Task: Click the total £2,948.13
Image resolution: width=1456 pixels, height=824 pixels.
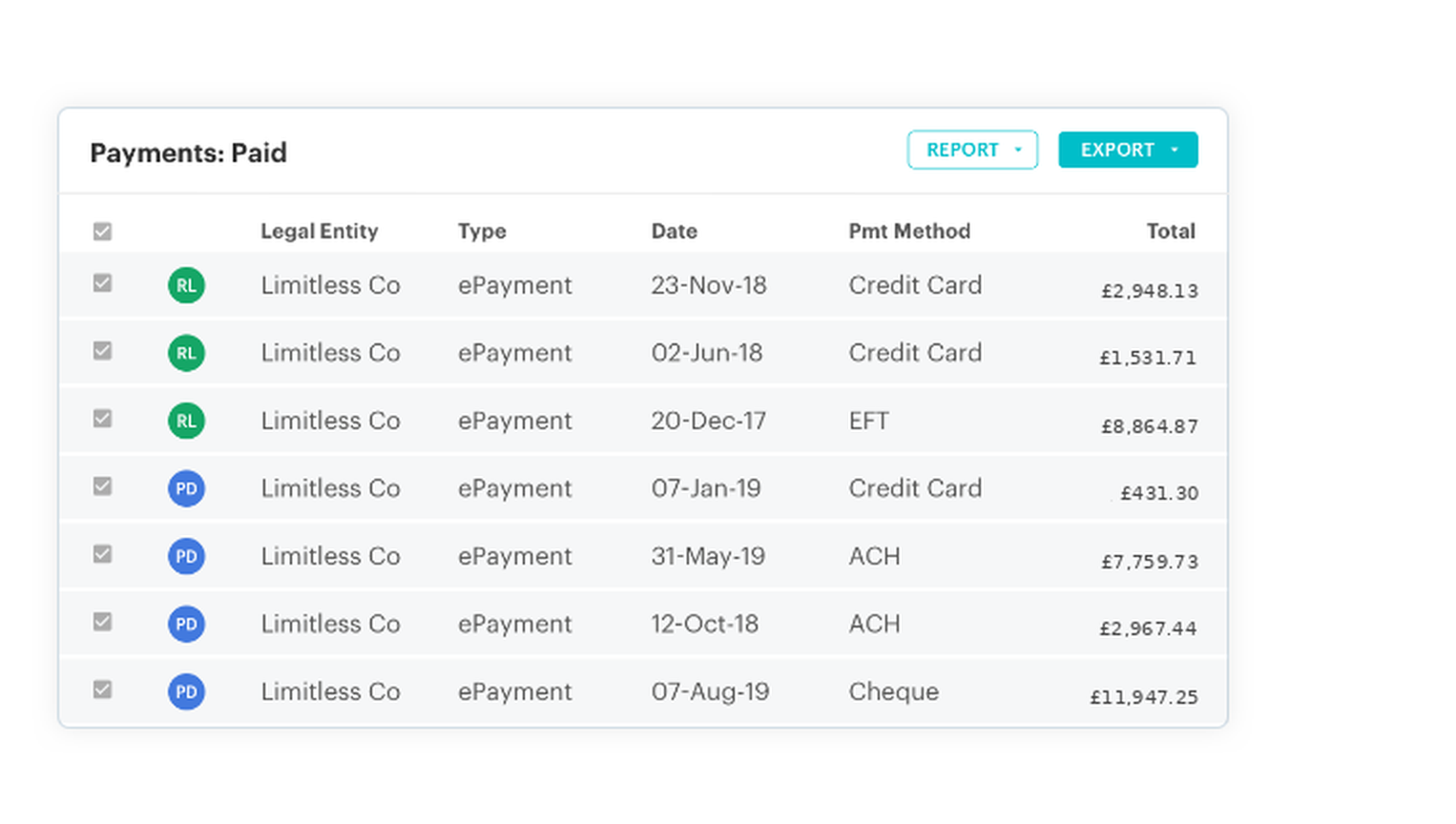Action: click(1150, 291)
